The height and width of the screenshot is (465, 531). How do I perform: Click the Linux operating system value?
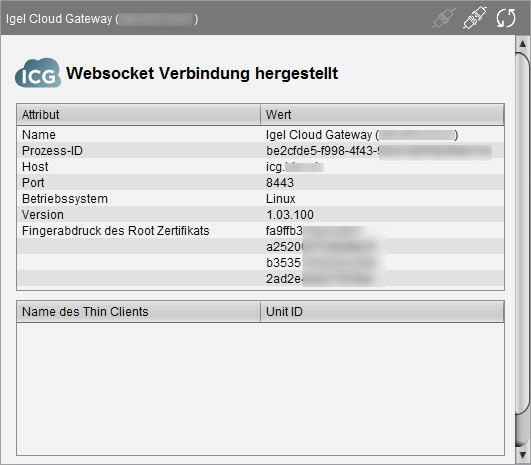tap(280, 199)
